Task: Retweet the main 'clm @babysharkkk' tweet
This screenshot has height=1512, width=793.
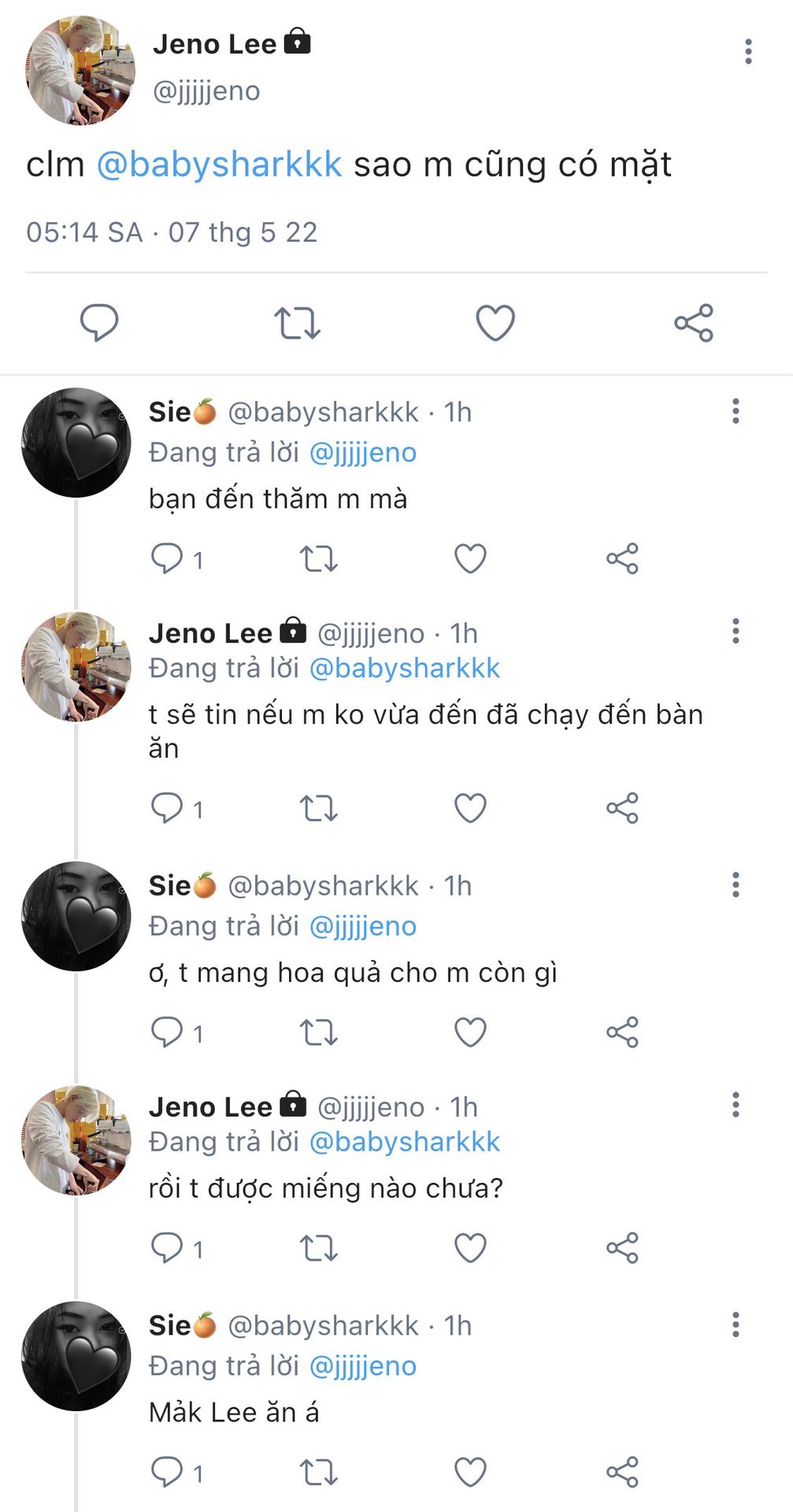Action: (297, 323)
